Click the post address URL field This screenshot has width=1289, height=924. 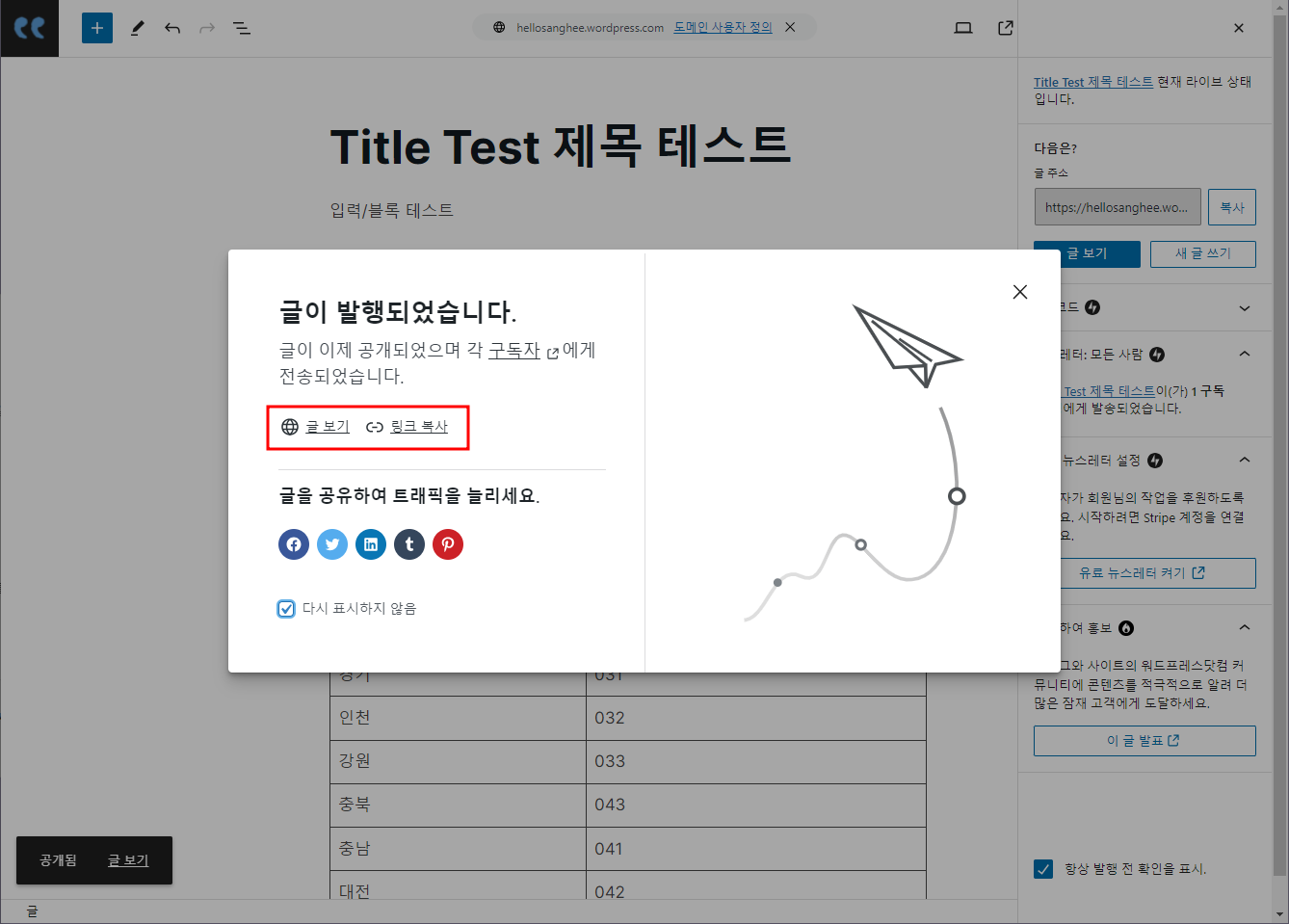tap(1118, 207)
